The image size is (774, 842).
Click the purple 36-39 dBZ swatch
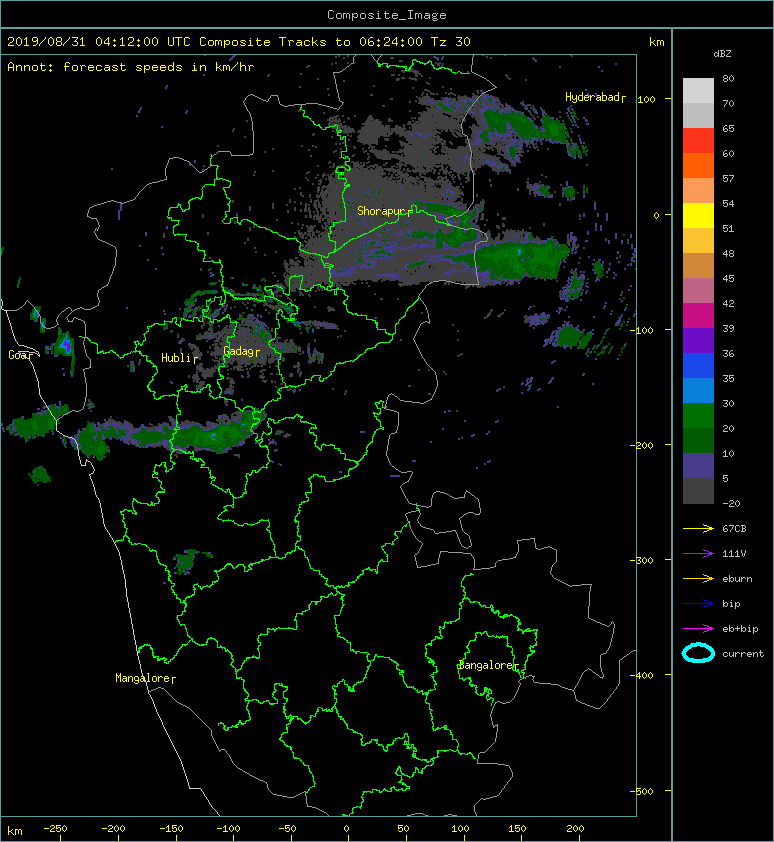(698, 340)
